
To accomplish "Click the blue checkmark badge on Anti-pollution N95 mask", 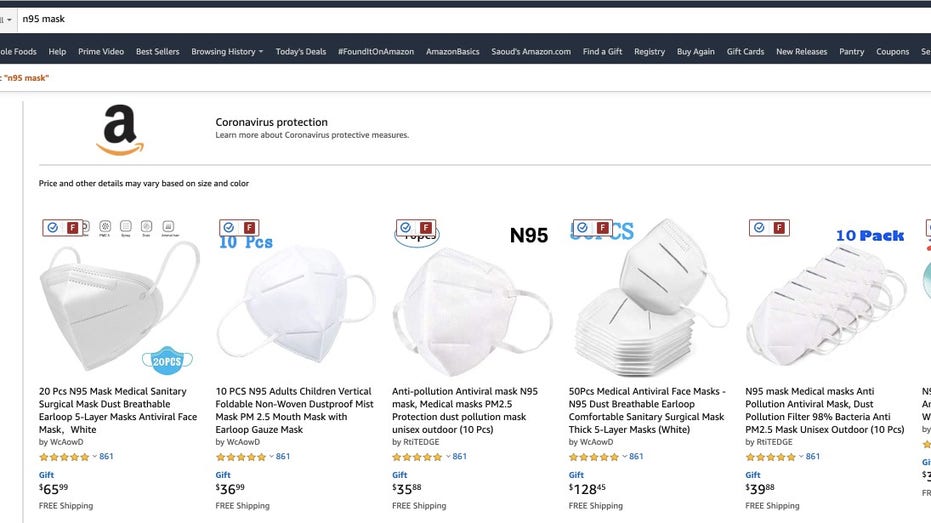I will (406, 227).
